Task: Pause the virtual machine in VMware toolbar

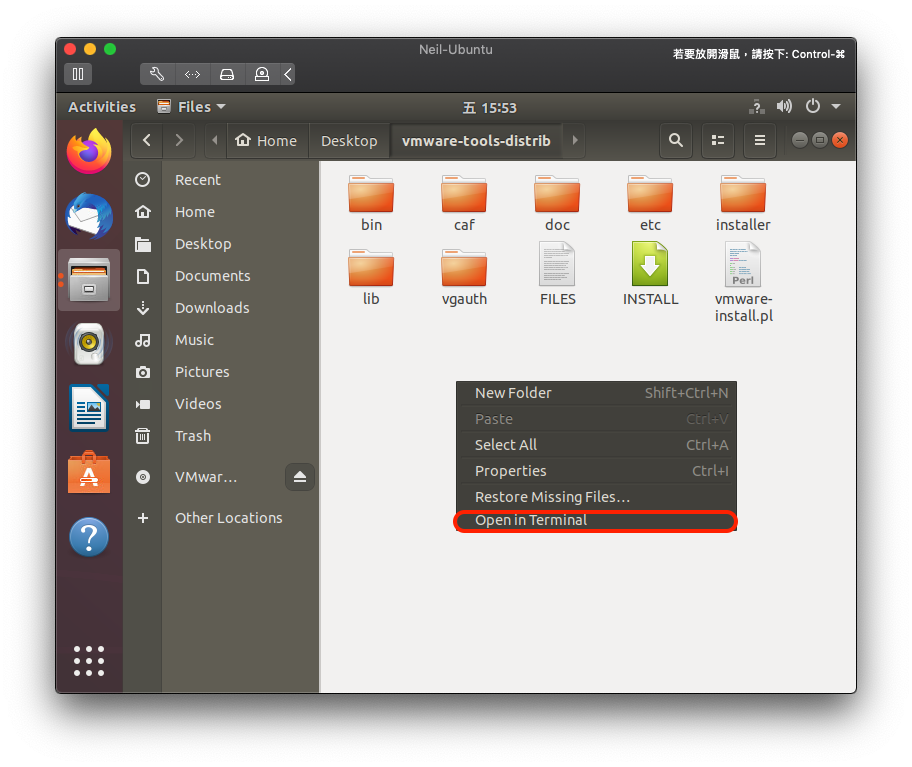Action: [x=78, y=74]
